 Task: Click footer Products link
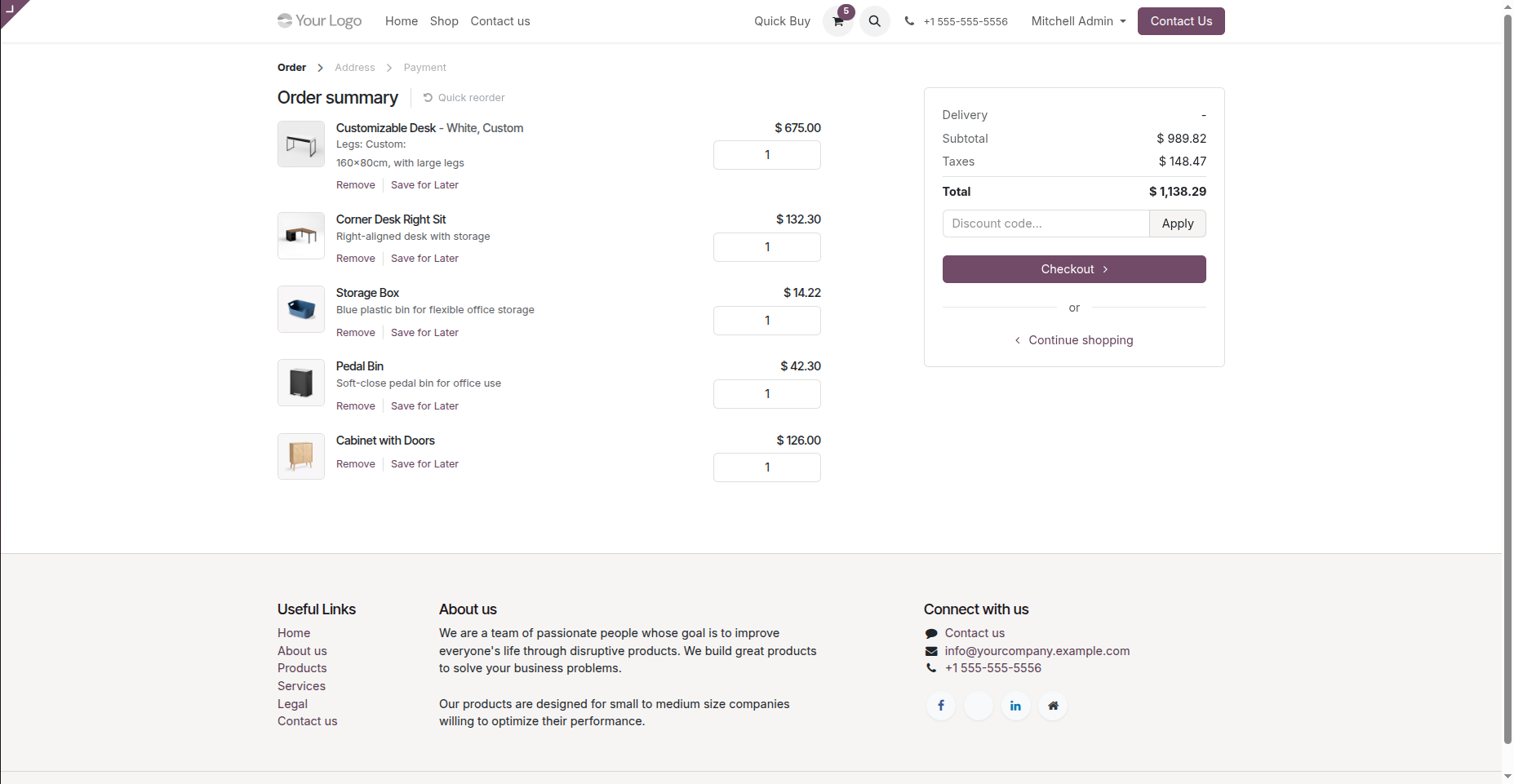tap(302, 668)
